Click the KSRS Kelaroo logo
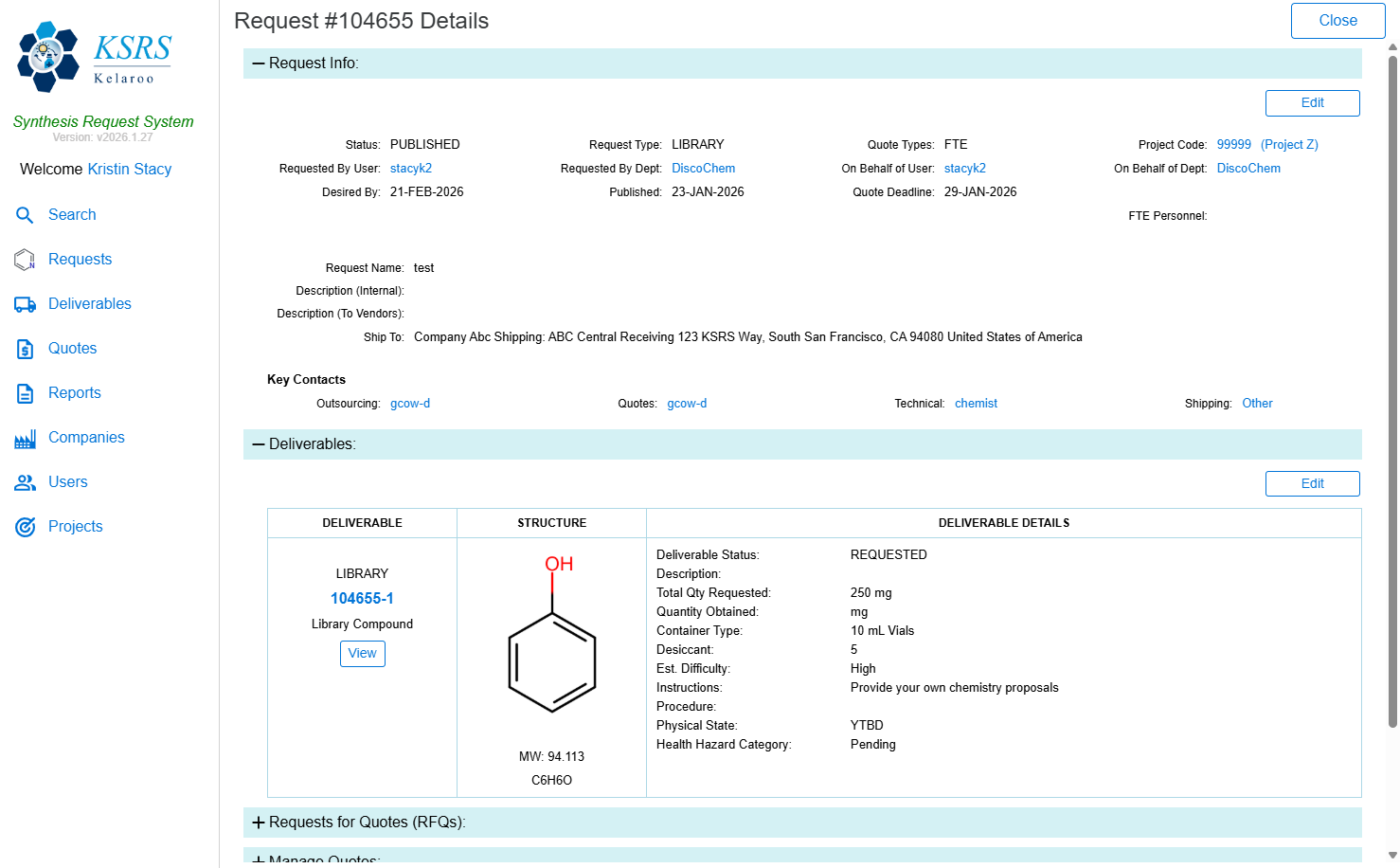 (x=95, y=57)
